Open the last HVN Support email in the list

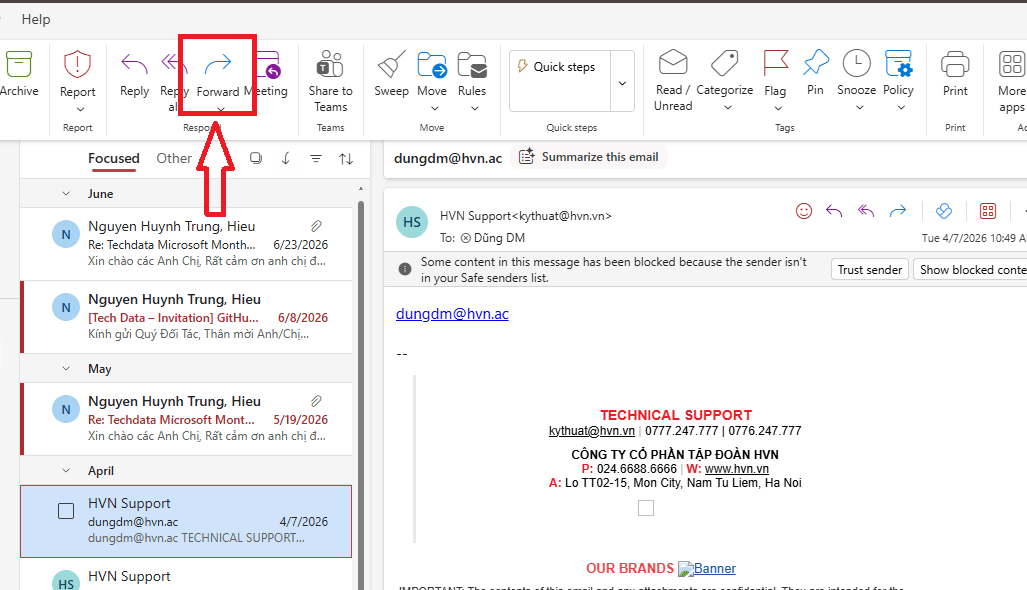(x=186, y=576)
